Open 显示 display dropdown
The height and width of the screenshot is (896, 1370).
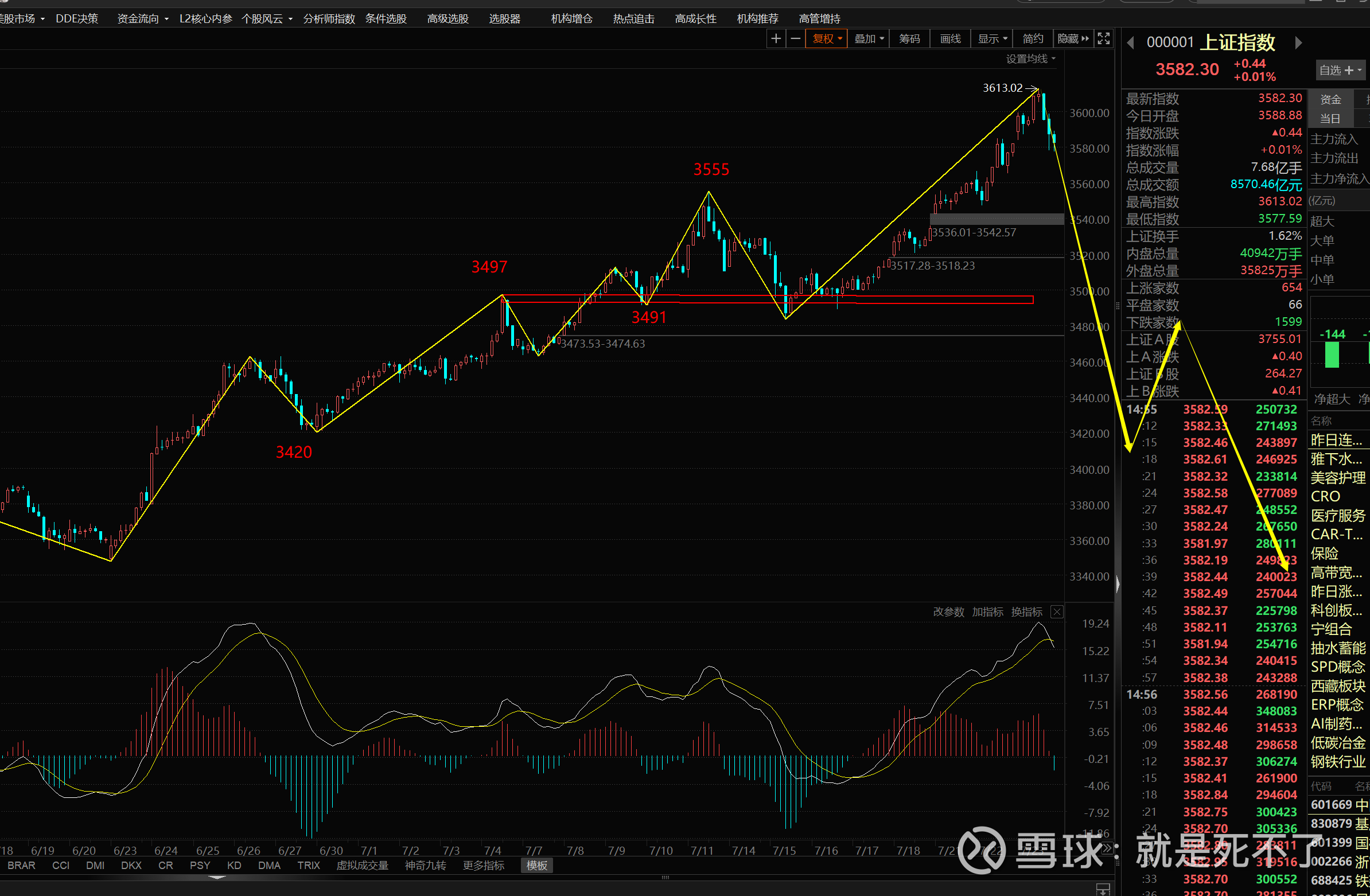click(x=993, y=38)
